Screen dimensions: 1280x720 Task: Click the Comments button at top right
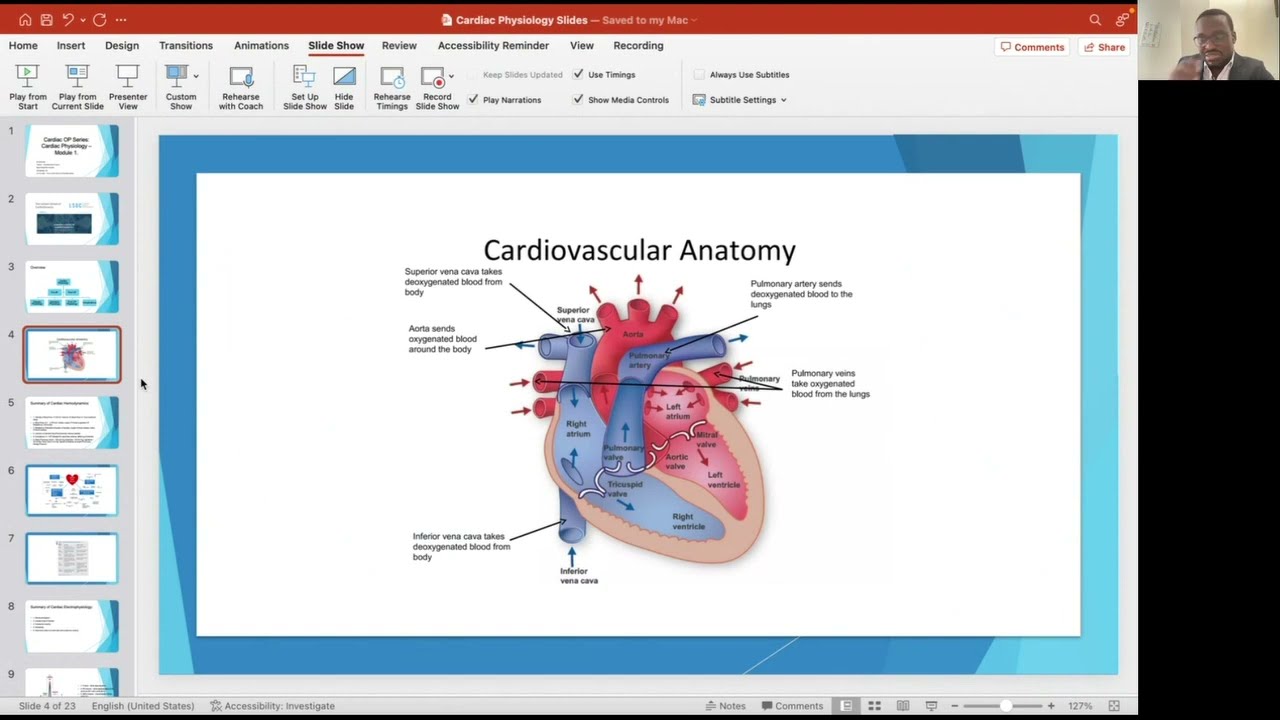1032,47
